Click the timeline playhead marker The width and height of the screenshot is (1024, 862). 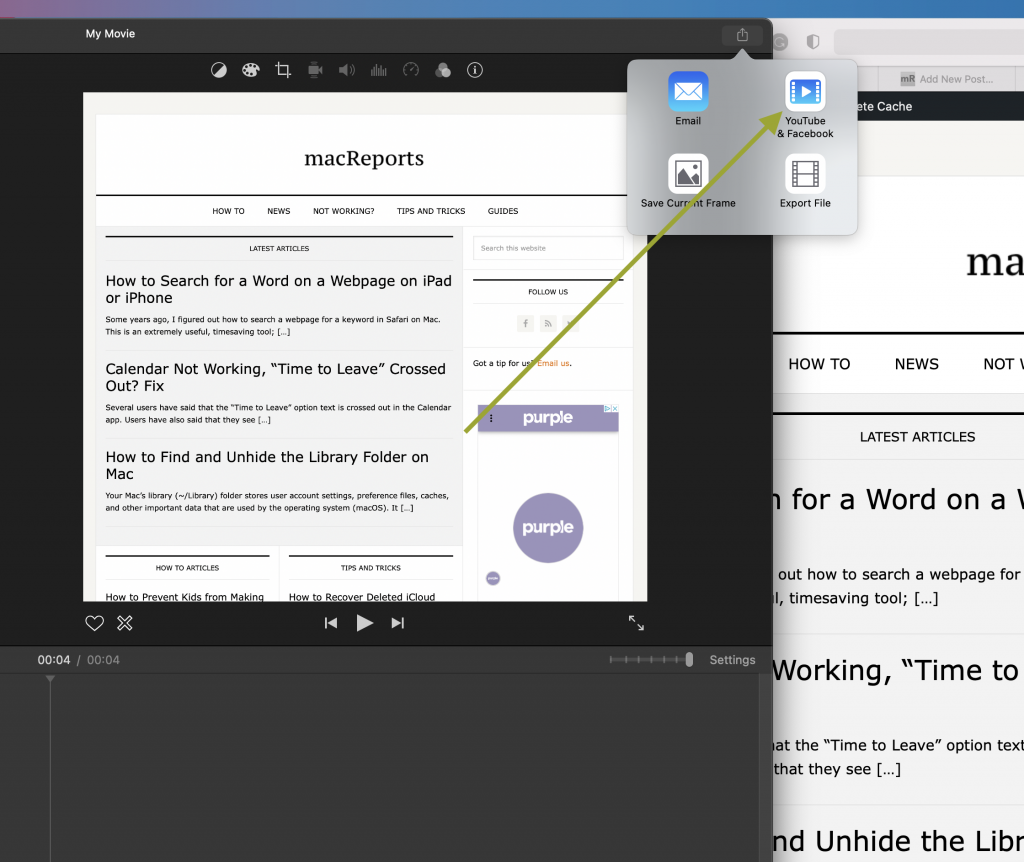[50, 679]
